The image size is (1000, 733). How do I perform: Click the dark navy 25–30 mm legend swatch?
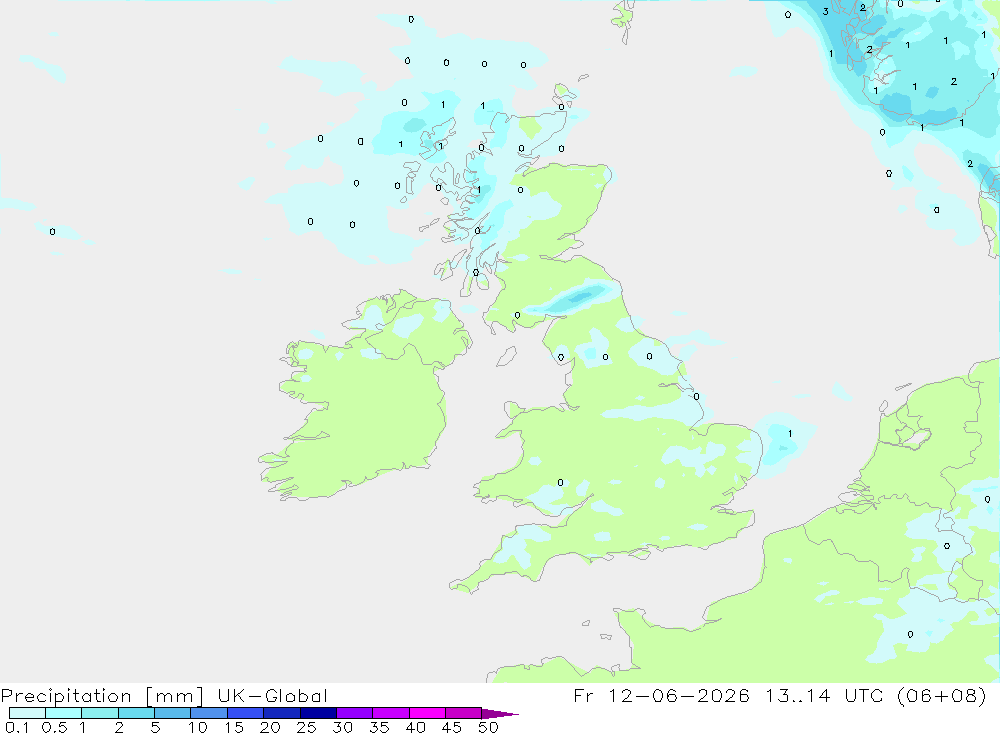(318, 713)
